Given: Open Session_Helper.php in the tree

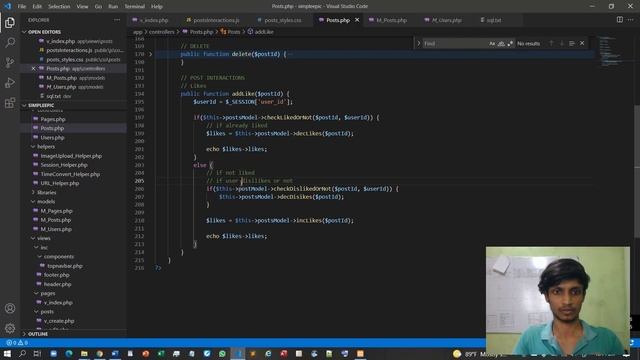Looking at the screenshot, I should 64,165.
